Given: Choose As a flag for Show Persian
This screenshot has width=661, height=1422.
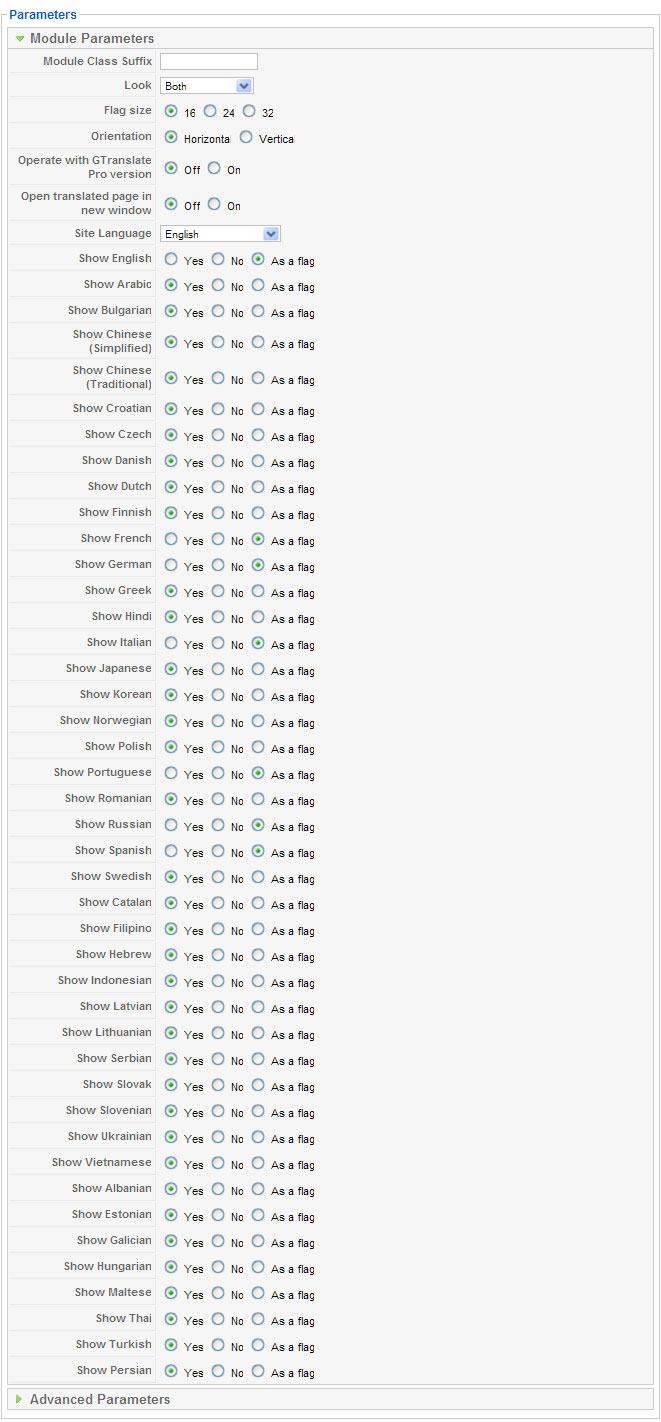Looking at the screenshot, I should [x=258, y=1371].
